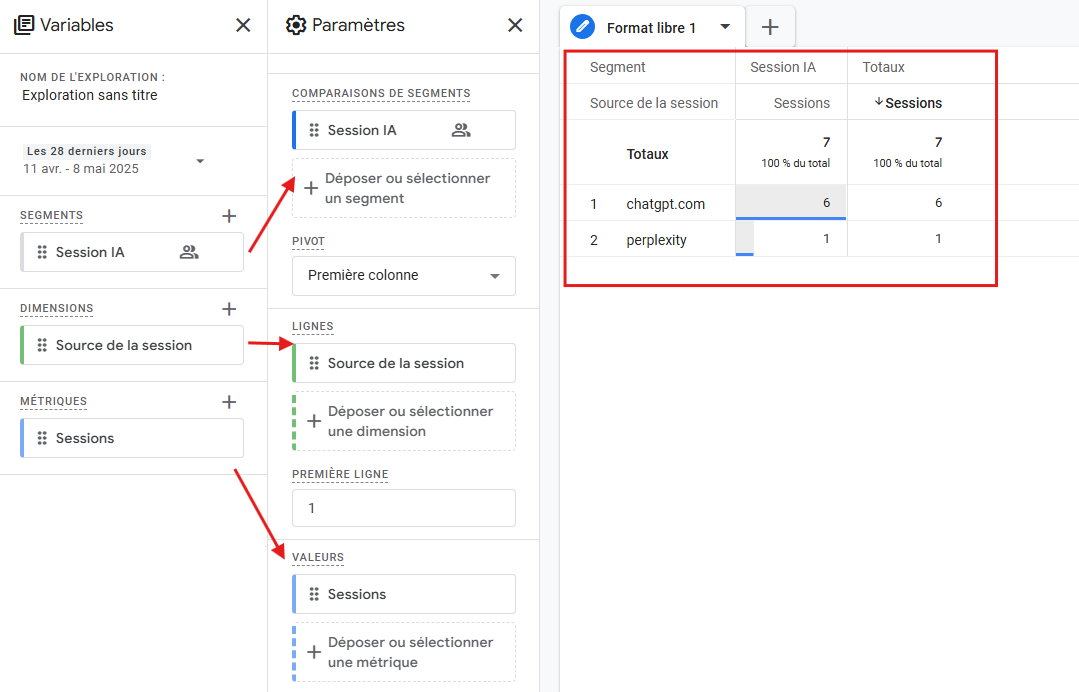The image size is (1079, 692).
Task: Click the chatgpt.com row in the table
Action: 665,204
